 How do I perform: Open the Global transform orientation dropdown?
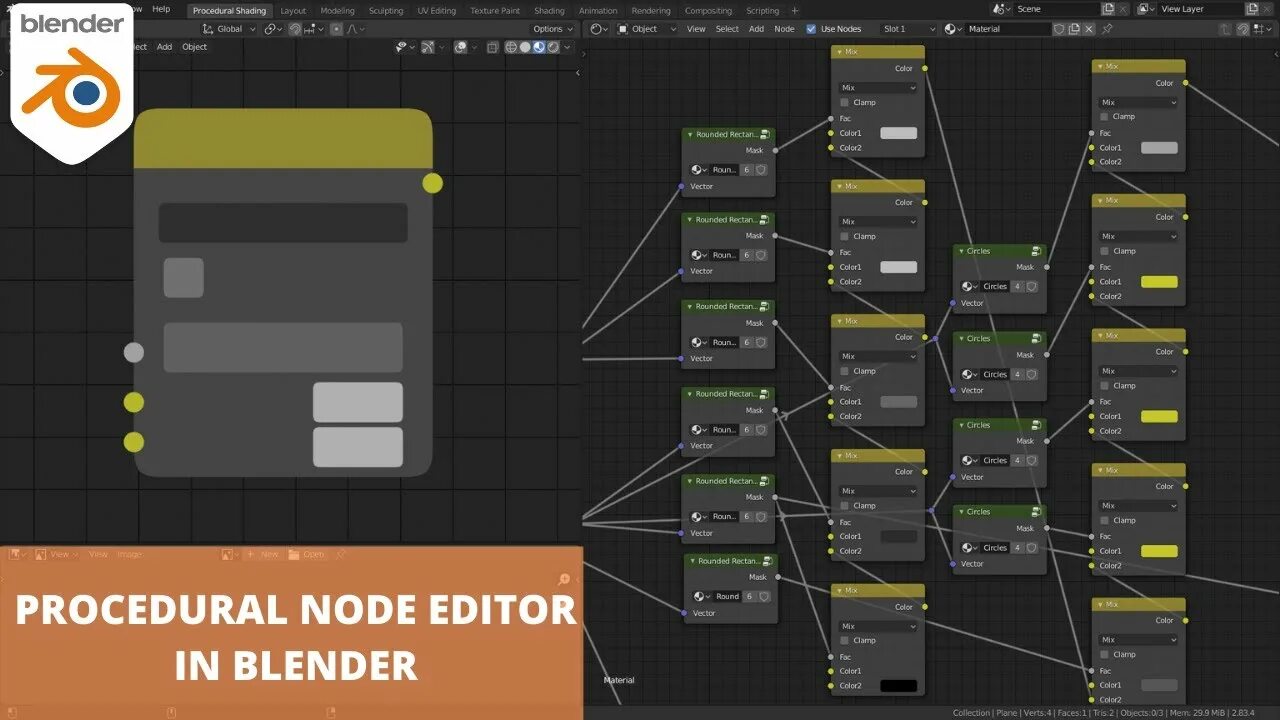pos(229,29)
